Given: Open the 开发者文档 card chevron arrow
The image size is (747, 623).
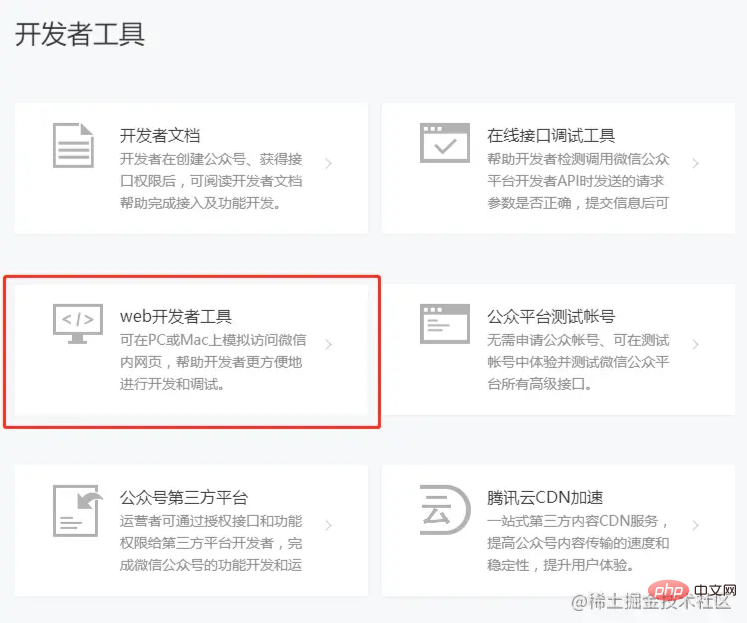Looking at the screenshot, I should tap(328, 164).
